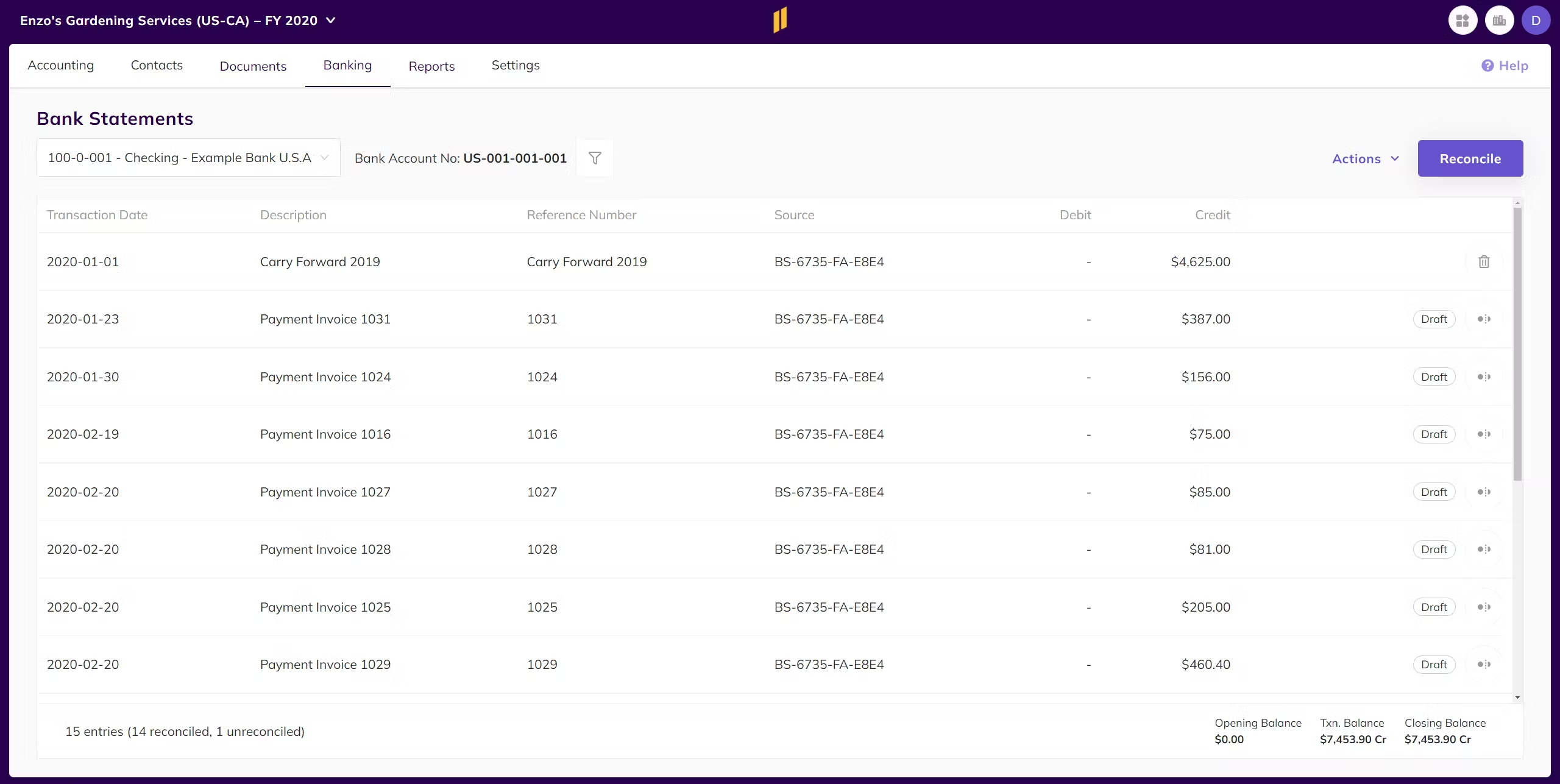Image resolution: width=1560 pixels, height=784 pixels.
Task: Open the Checking bank account dropdown
Action: coord(188,158)
